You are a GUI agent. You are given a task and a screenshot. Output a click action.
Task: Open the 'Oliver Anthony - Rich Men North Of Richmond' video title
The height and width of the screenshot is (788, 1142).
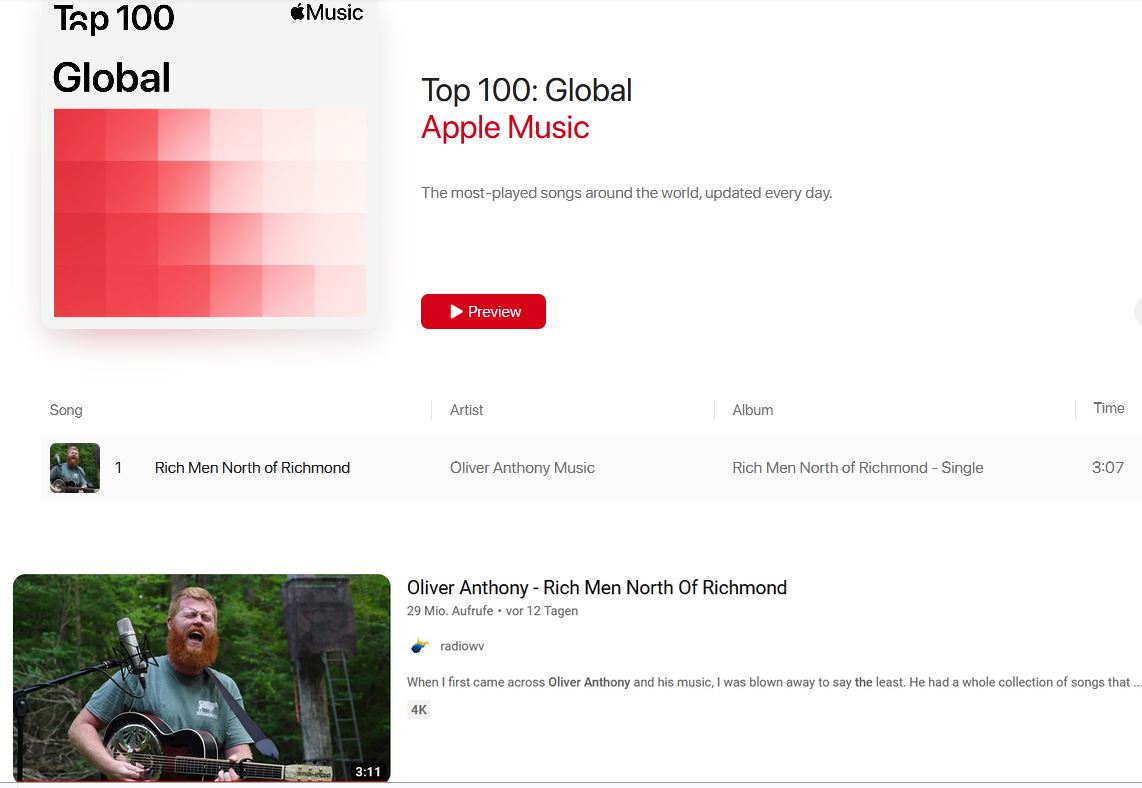click(596, 588)
